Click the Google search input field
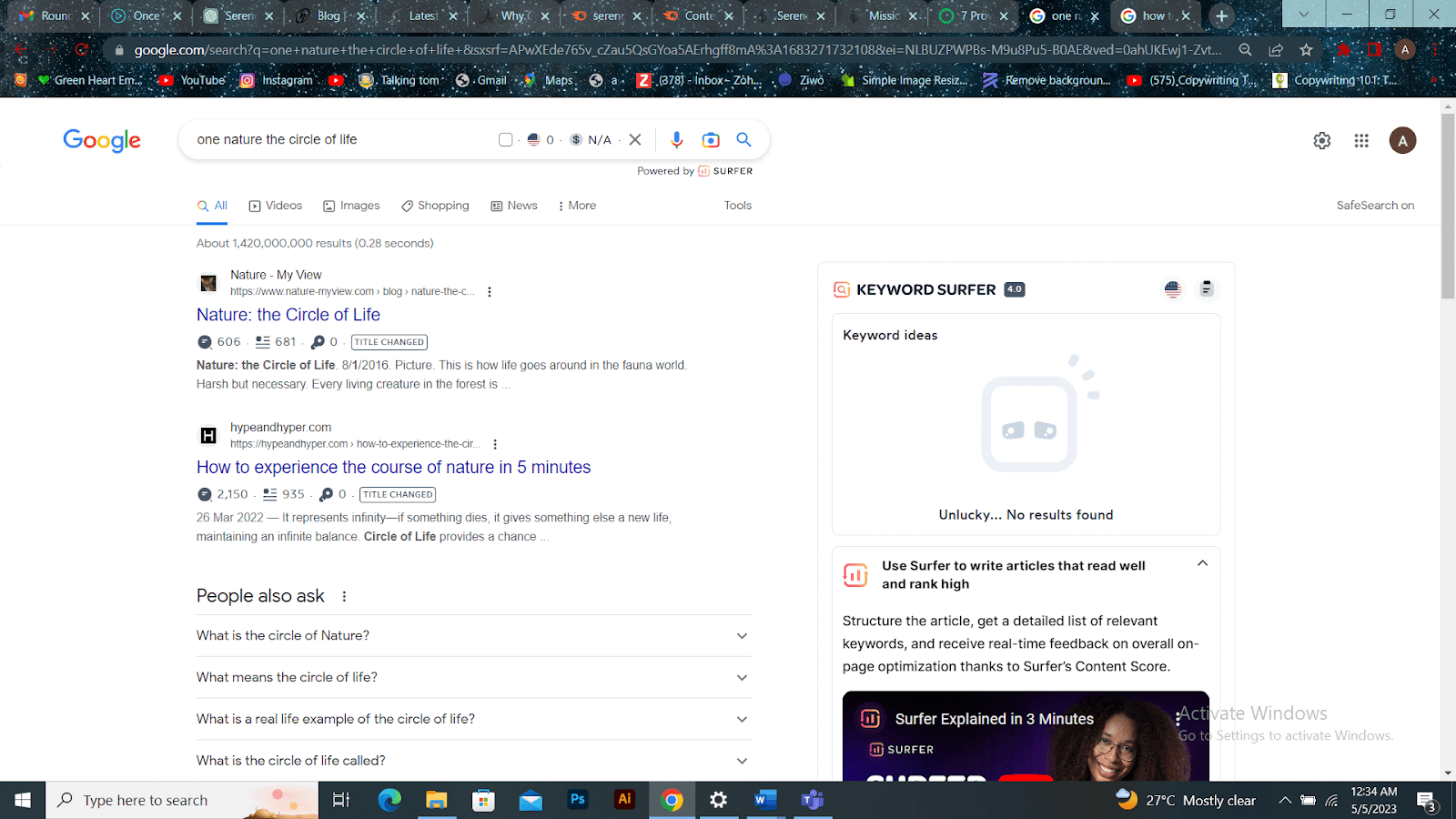This screenshot has width=1456, height=819. (x=341, y=139)
